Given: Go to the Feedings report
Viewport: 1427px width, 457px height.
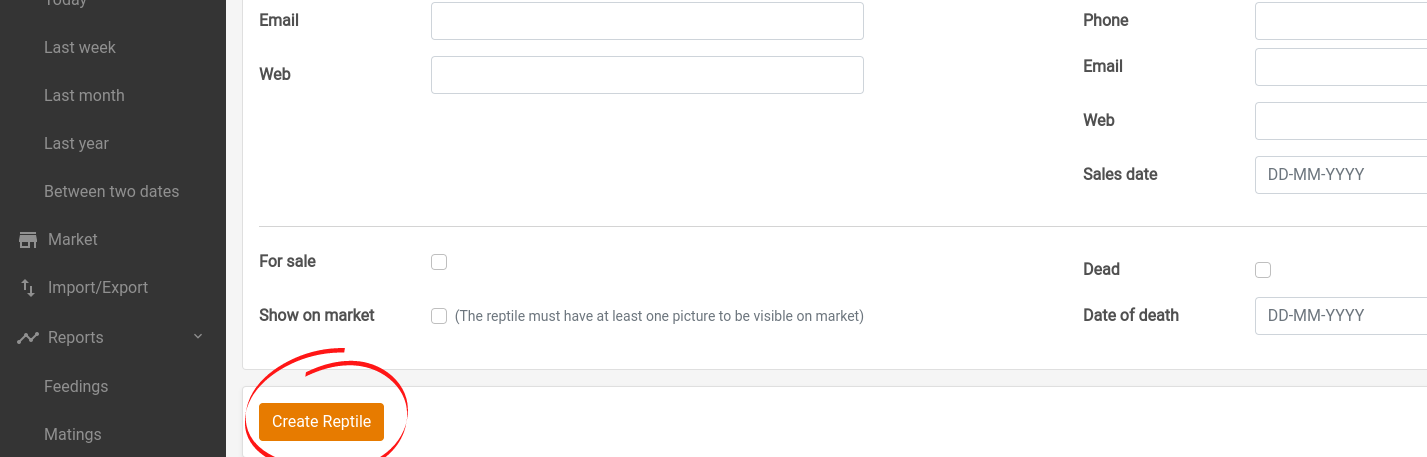Looking at the screenshot, I should coord(76,387).
